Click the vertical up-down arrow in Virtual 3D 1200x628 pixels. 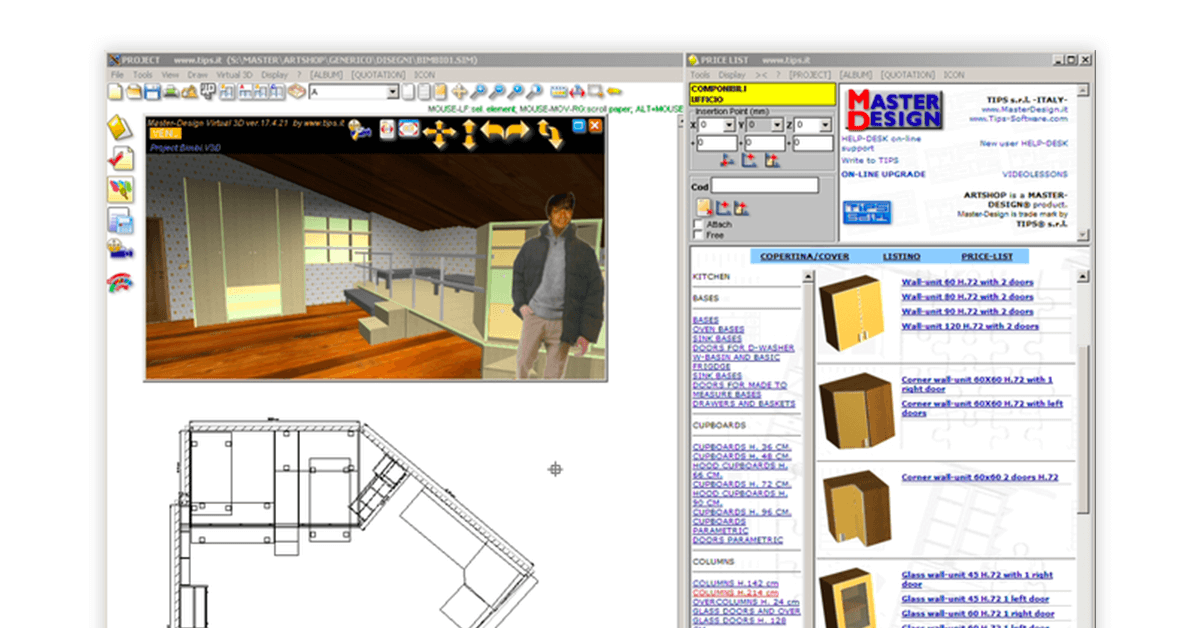[468, 133]
